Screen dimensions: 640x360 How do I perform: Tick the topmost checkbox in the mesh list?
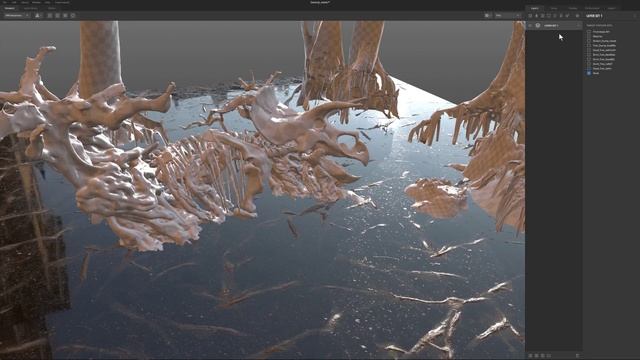589,31
